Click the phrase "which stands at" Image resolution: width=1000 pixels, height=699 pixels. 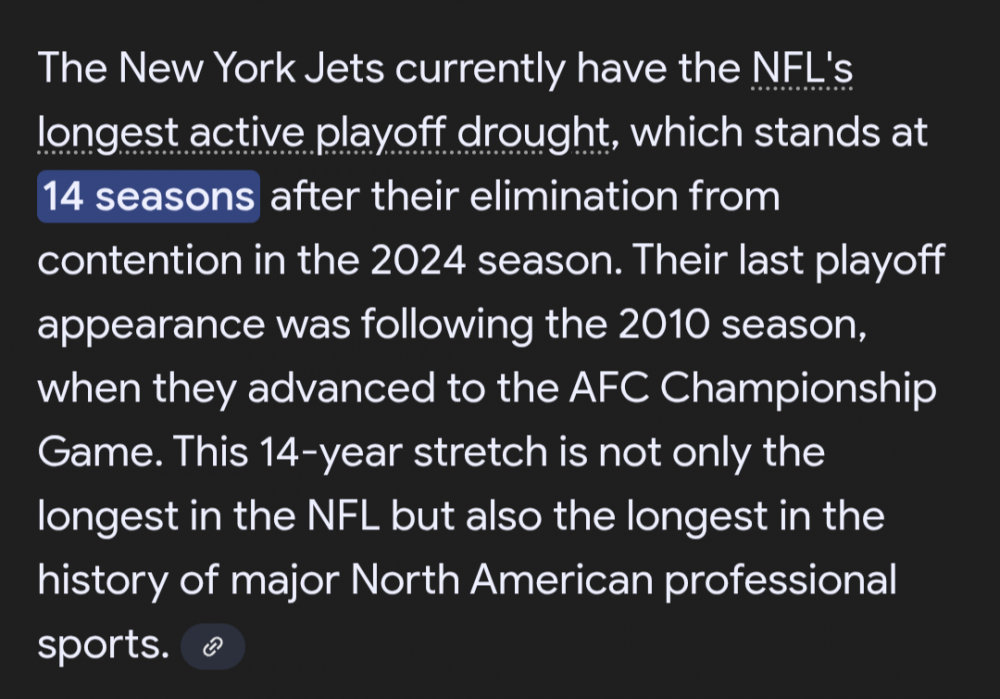click(780, 133)
